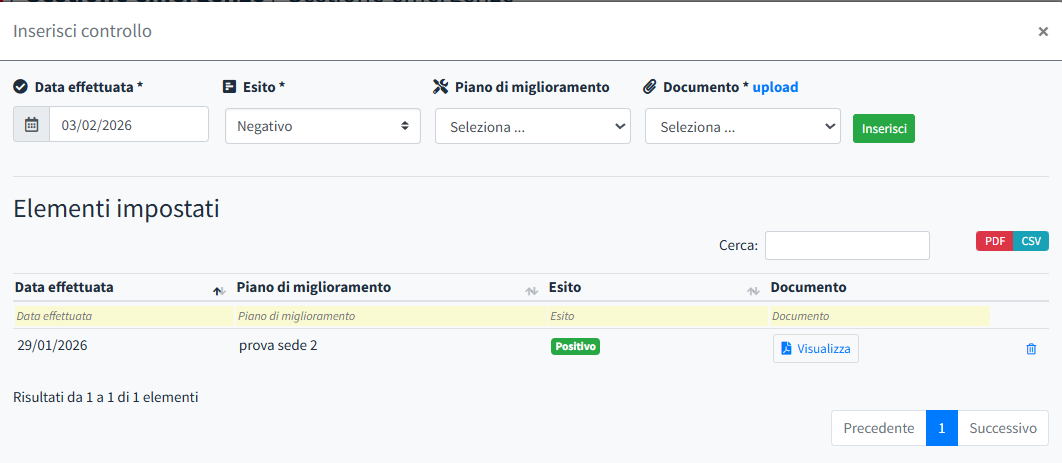Click the upload link next to Documento
The image size is (1062, 463).
click(775, 87)
